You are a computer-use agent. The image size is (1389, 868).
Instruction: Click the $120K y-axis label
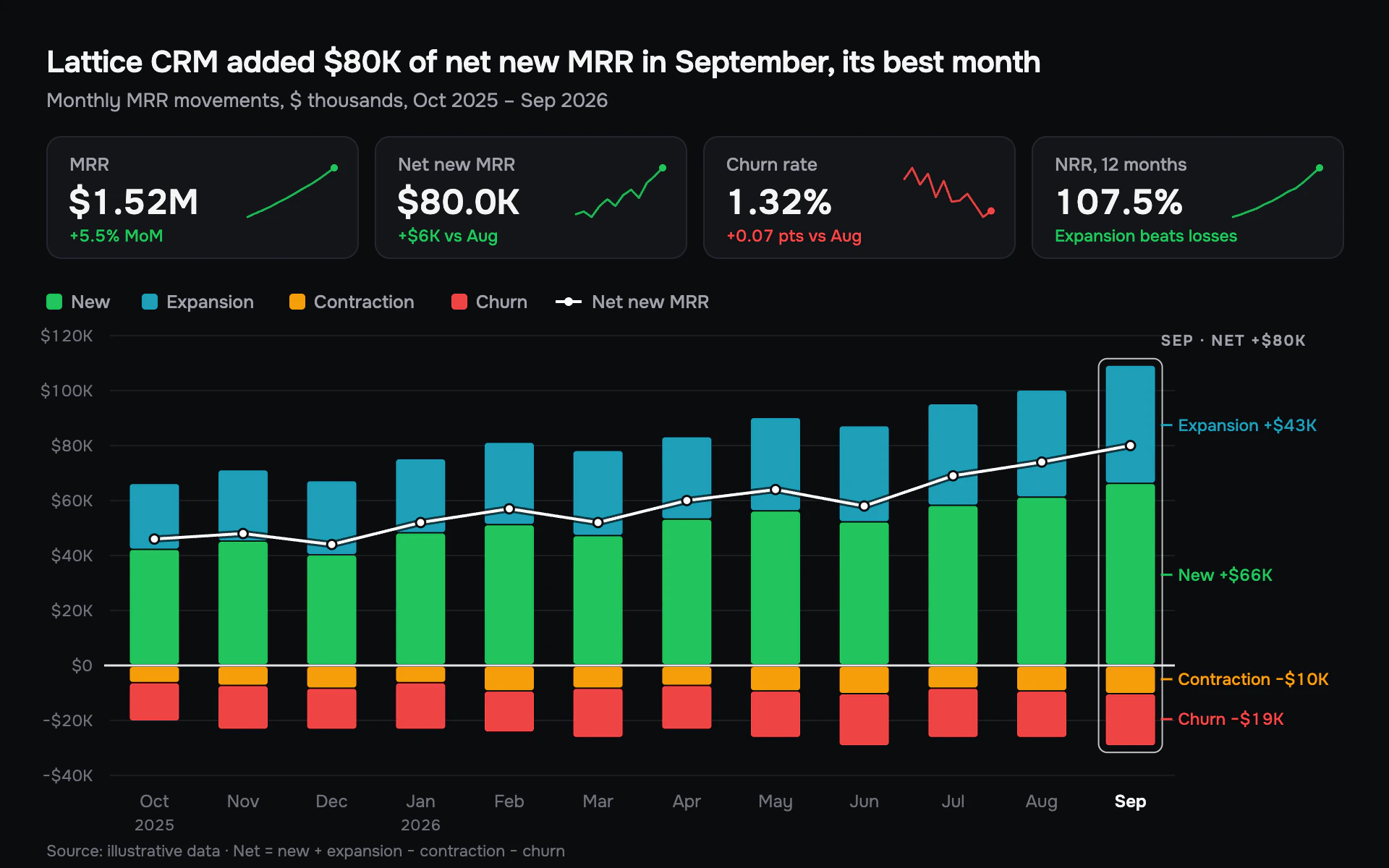point(67,336)
